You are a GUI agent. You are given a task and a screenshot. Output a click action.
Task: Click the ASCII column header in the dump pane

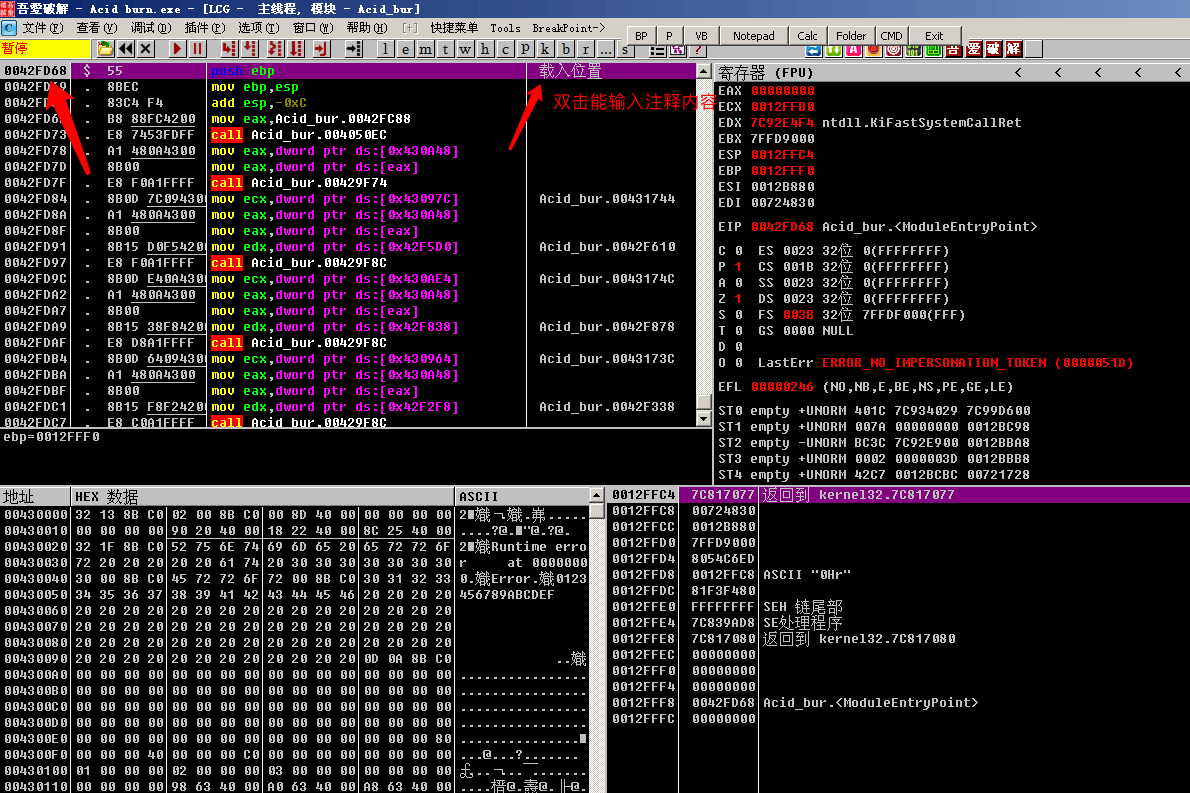tap(522, 497)
